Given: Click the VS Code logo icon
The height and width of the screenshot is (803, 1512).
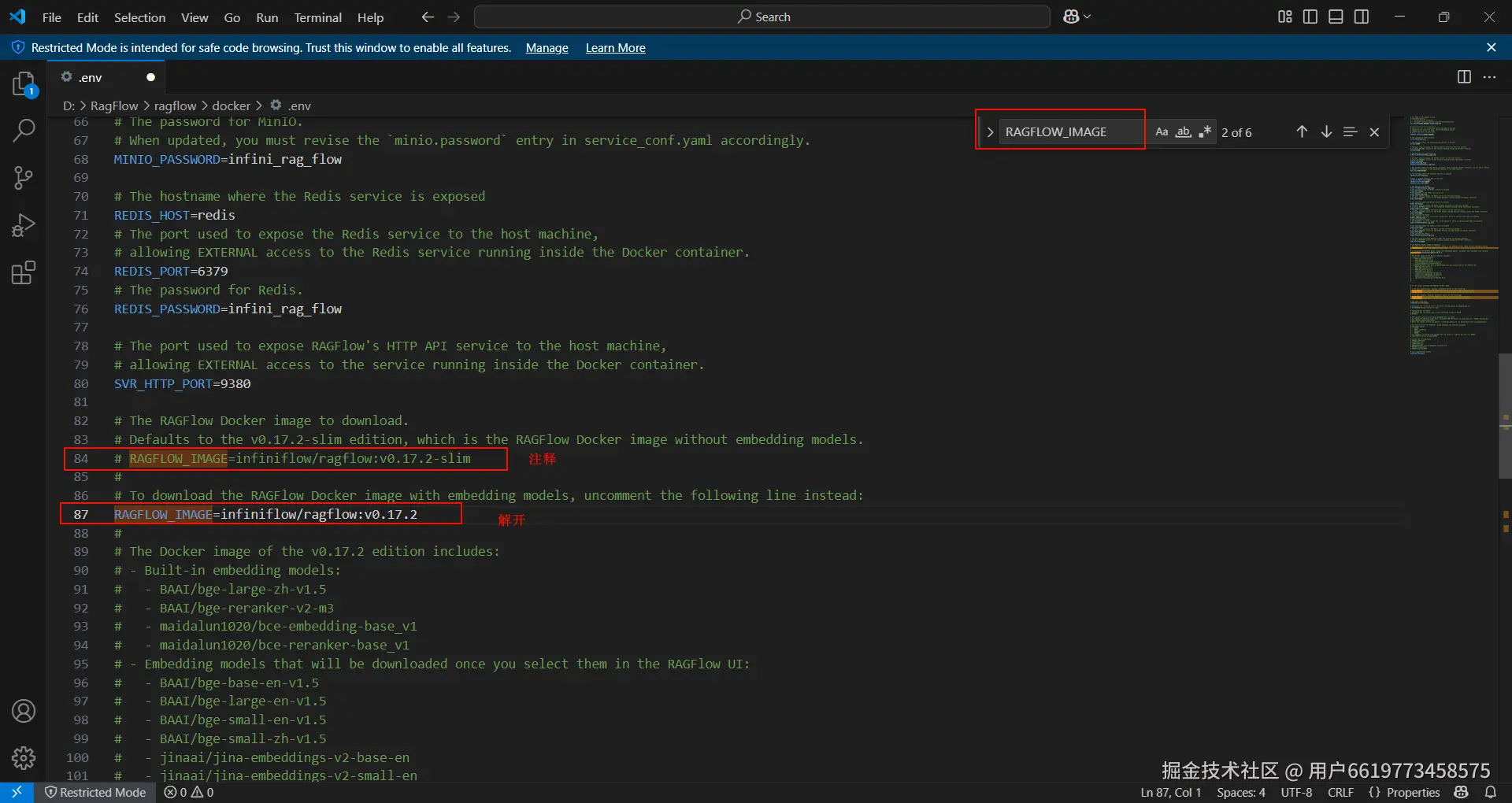Looking at the screenshot, I should [x=17, y=17].
